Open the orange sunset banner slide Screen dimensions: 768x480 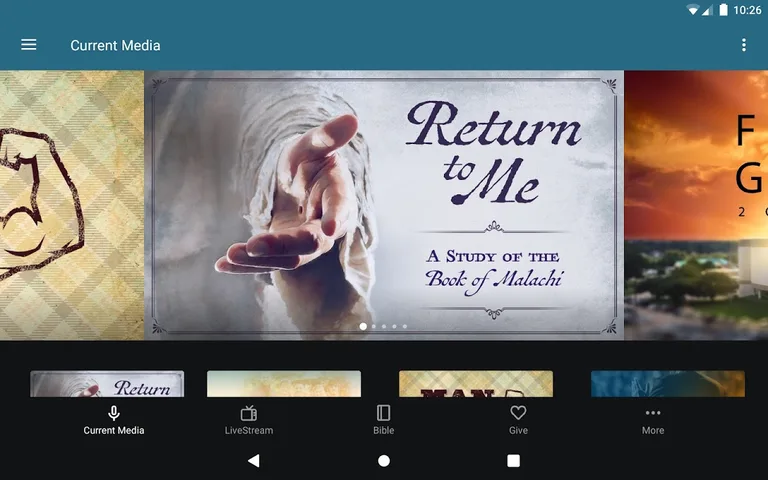pos(696,205)
